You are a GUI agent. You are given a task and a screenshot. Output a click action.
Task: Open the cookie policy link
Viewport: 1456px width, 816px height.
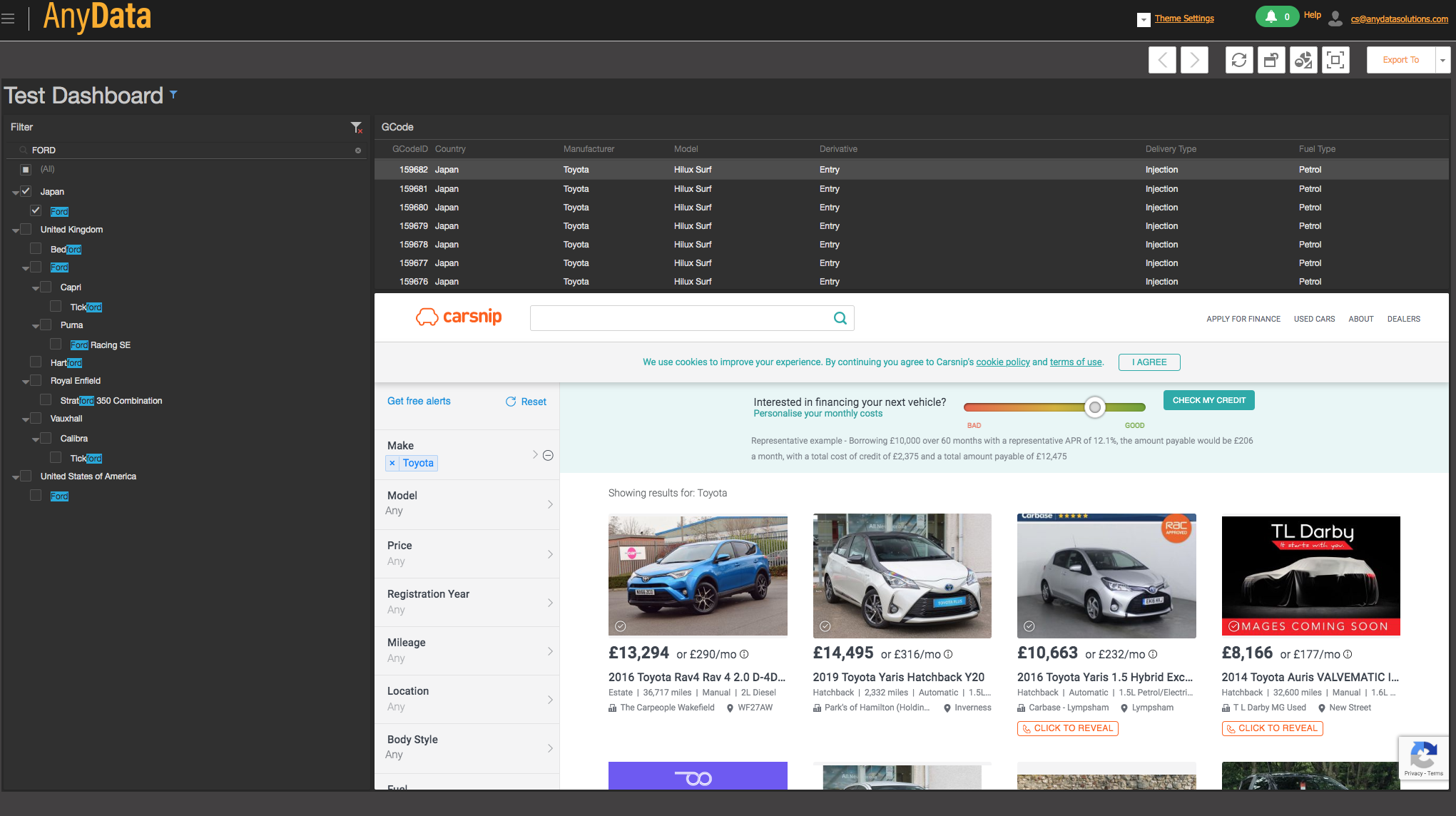pyautogui.click(x=1003, y=362)
